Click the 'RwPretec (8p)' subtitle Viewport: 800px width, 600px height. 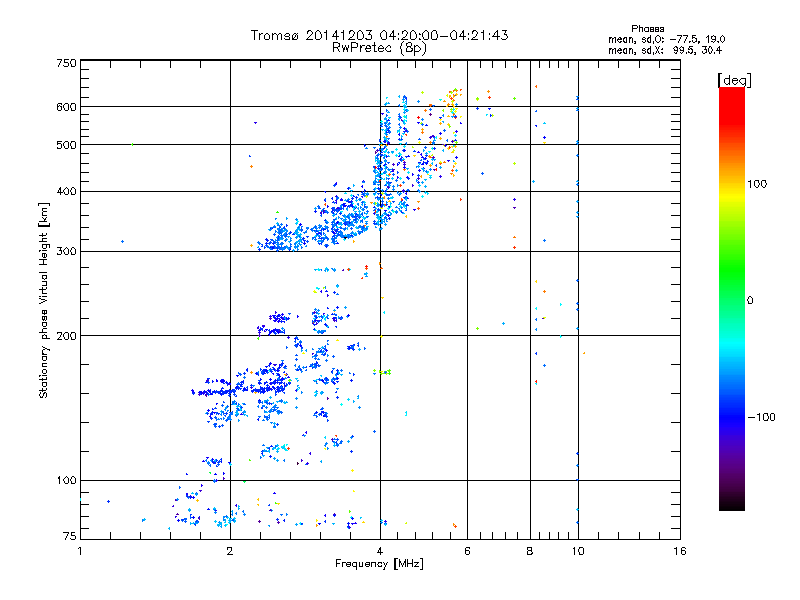coord(379,48)
